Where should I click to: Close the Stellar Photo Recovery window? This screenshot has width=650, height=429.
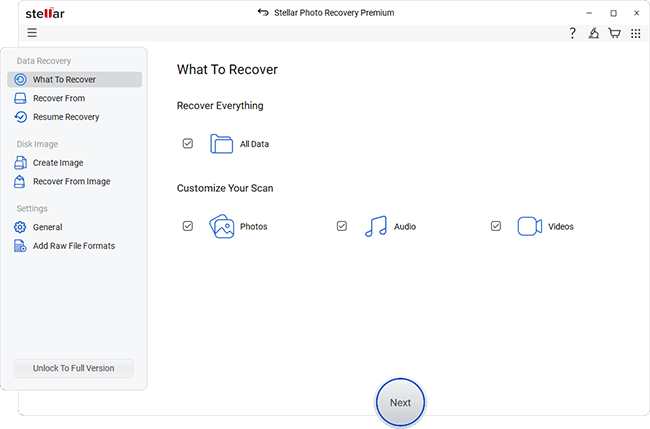[x=637, y=13]
